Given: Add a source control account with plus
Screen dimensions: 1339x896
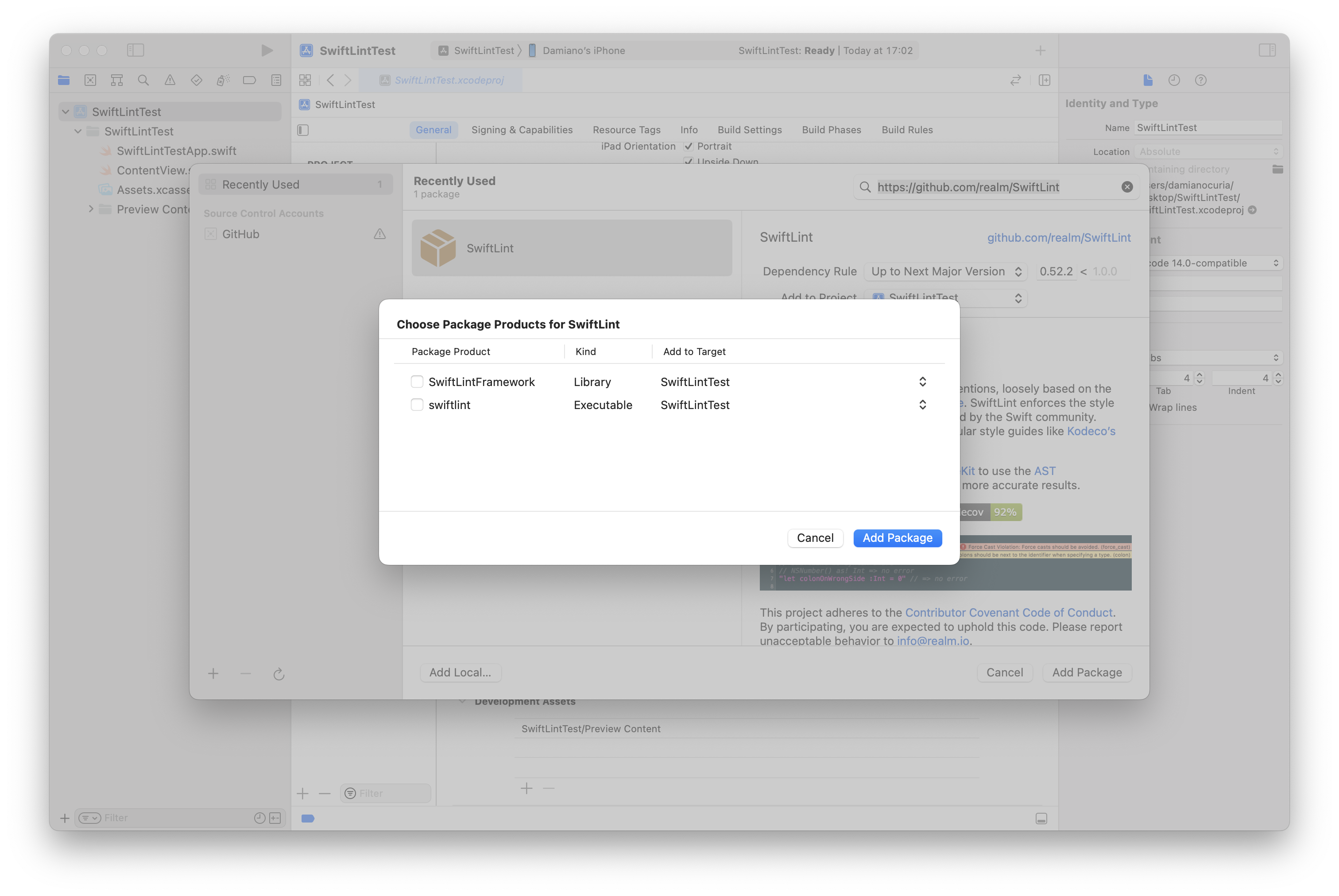Looking at the screenshot, I should point(213,674).
